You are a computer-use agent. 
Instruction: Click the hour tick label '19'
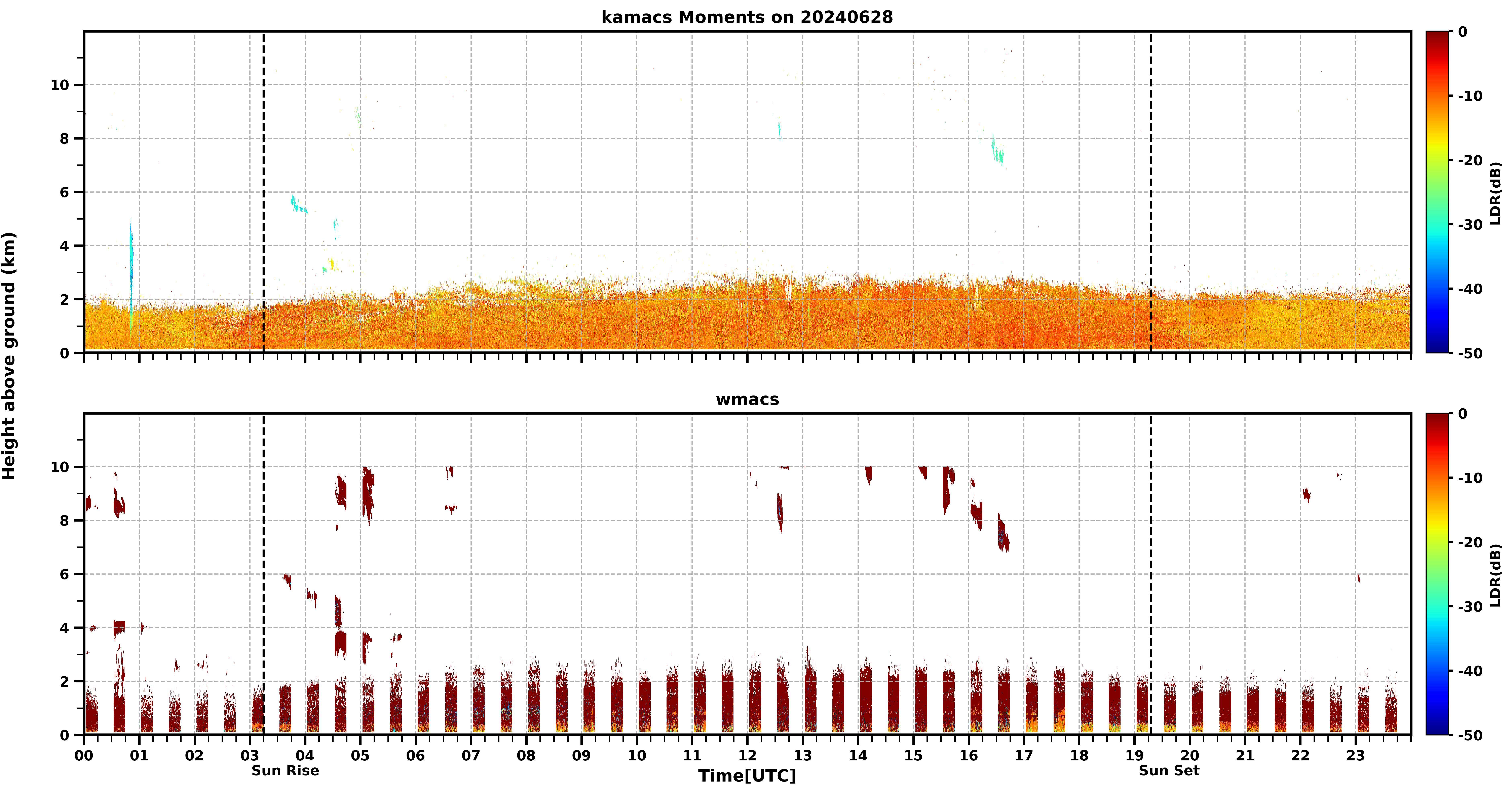tap(1135, 756)
